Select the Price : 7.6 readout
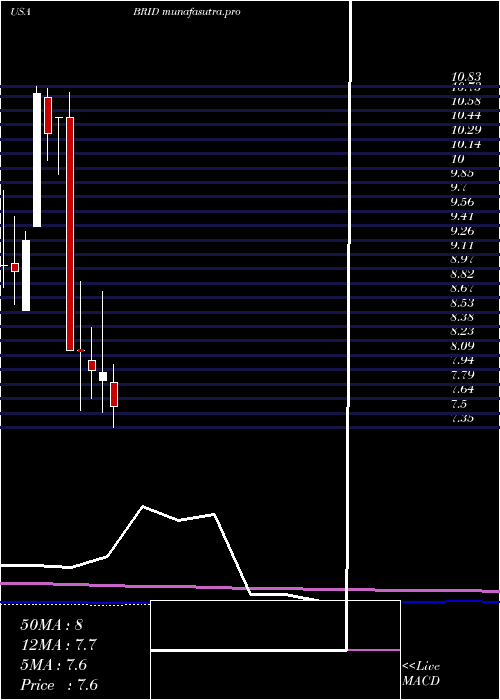Image resolution: width=500 pixels, height=700 pixels. coord(59,685)
